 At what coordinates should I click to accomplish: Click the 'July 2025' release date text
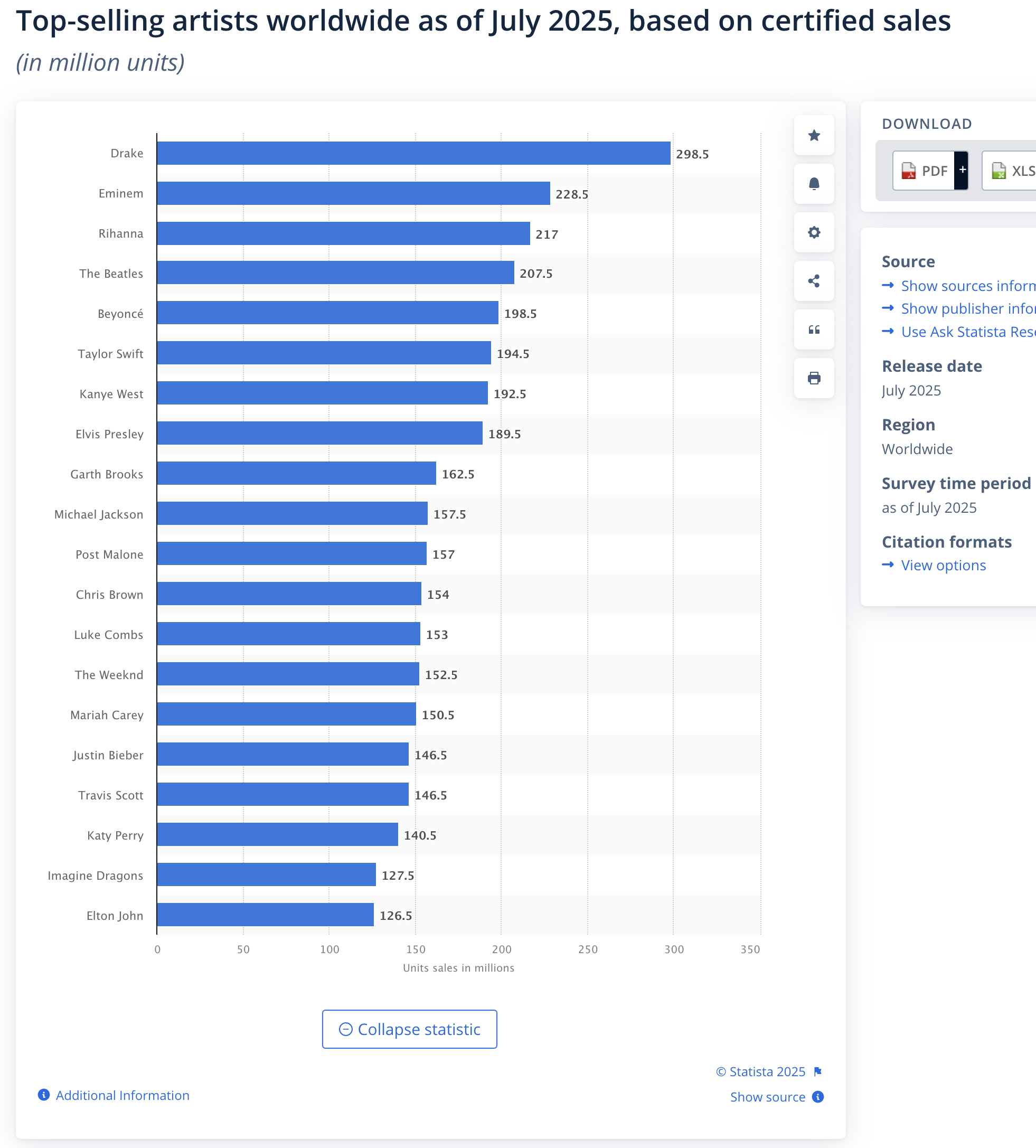click(x=911, y=390)
